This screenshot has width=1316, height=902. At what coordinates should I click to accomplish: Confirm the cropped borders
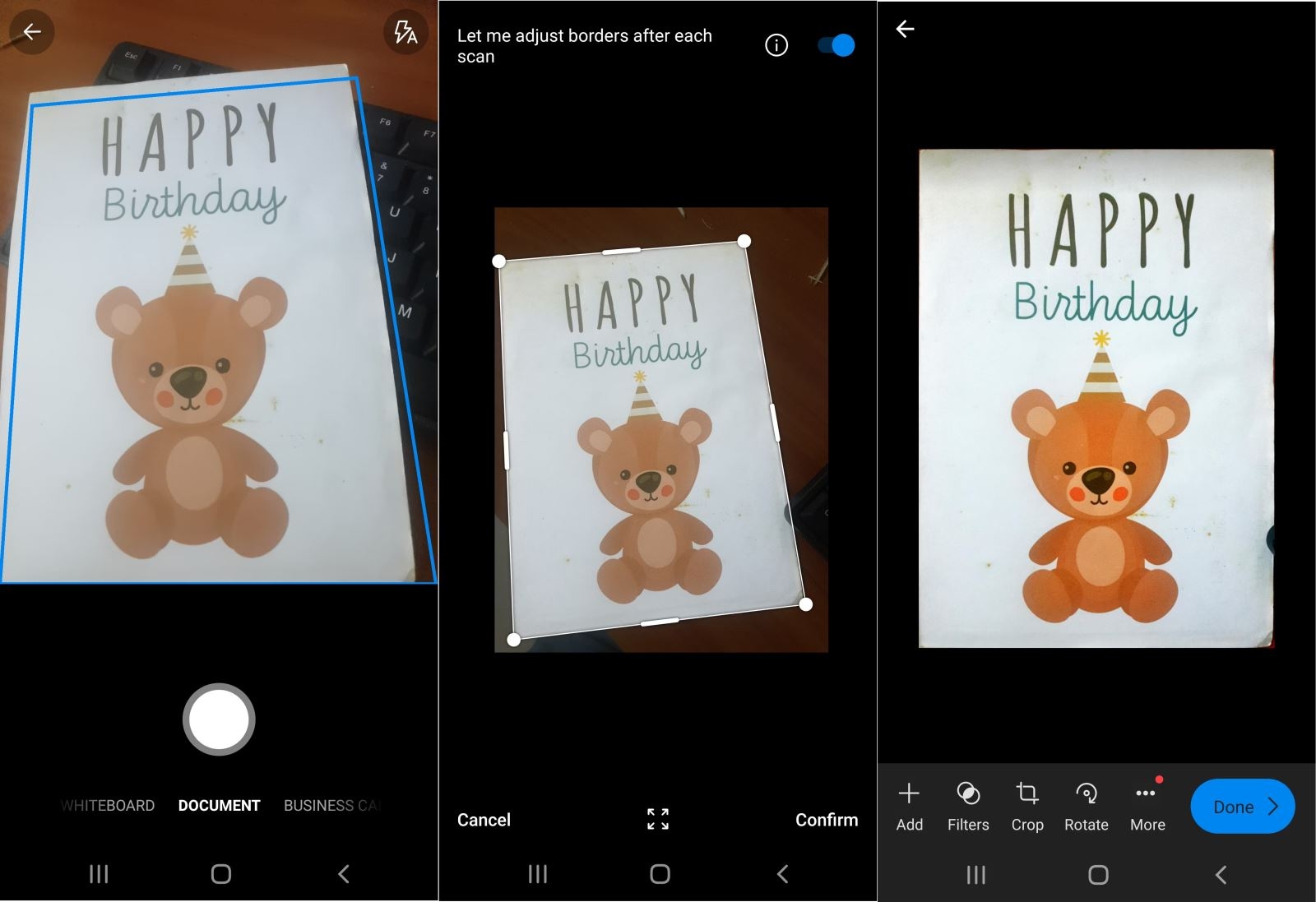click(x=827, y=819)
